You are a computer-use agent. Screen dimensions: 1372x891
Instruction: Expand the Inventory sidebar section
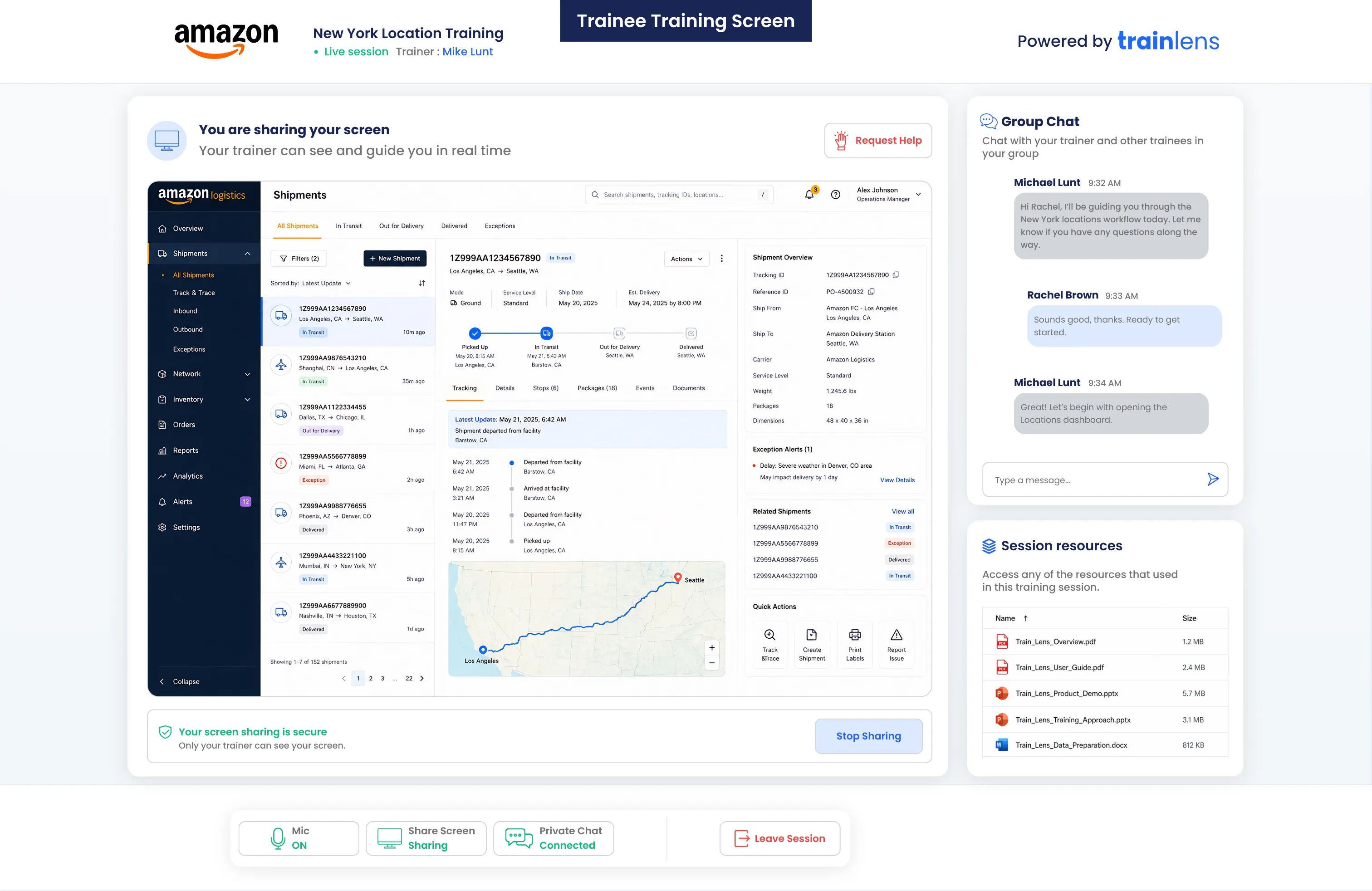tap(247, 399)
